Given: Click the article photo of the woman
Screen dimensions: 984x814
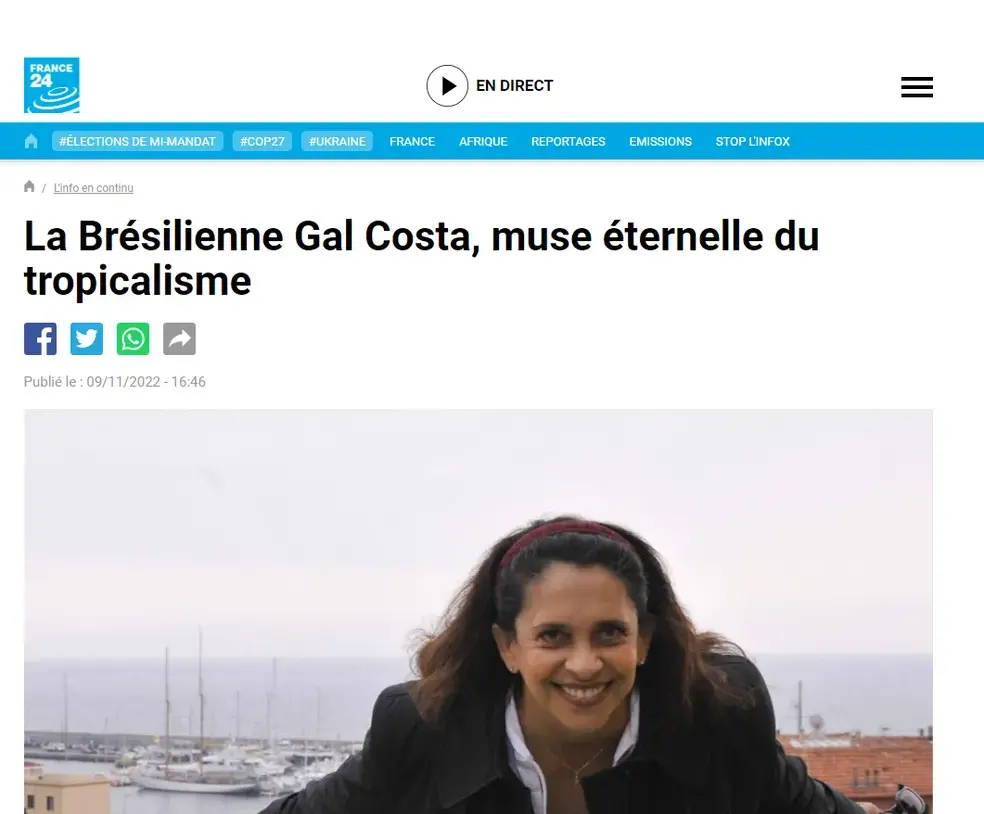Looking at the screenshot, I should point(478,612).
